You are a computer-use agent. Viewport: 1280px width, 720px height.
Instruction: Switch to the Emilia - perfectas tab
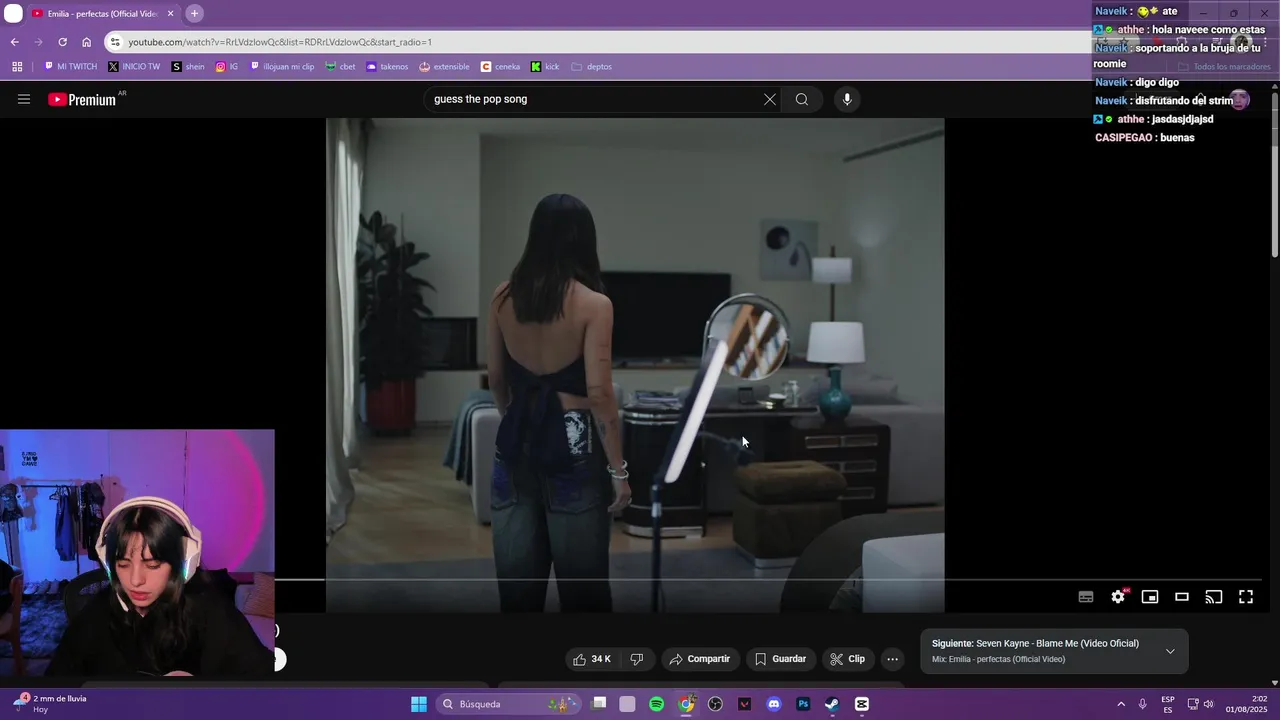coord(100,14)
